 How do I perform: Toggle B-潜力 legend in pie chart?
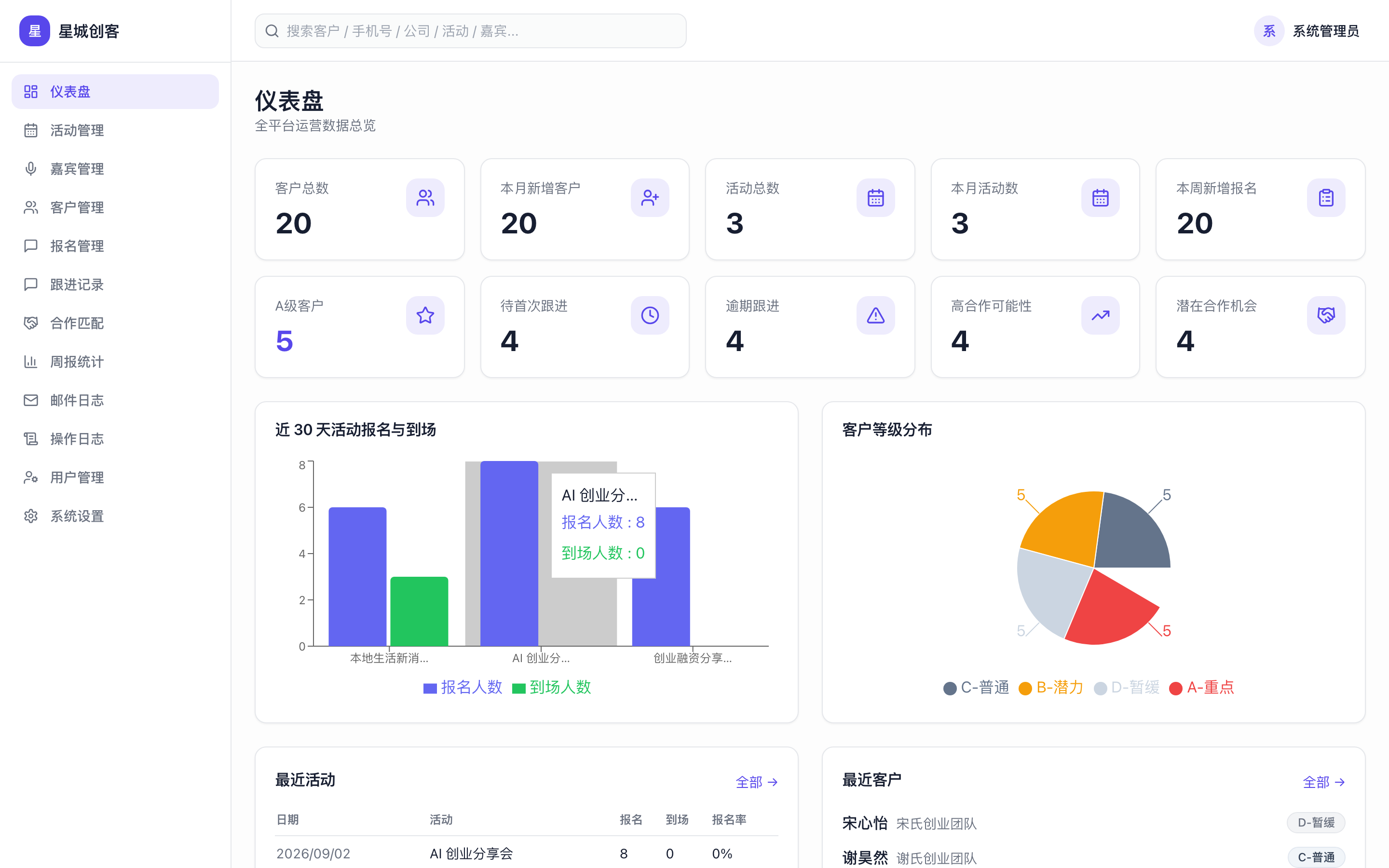tap(1051, 687)
